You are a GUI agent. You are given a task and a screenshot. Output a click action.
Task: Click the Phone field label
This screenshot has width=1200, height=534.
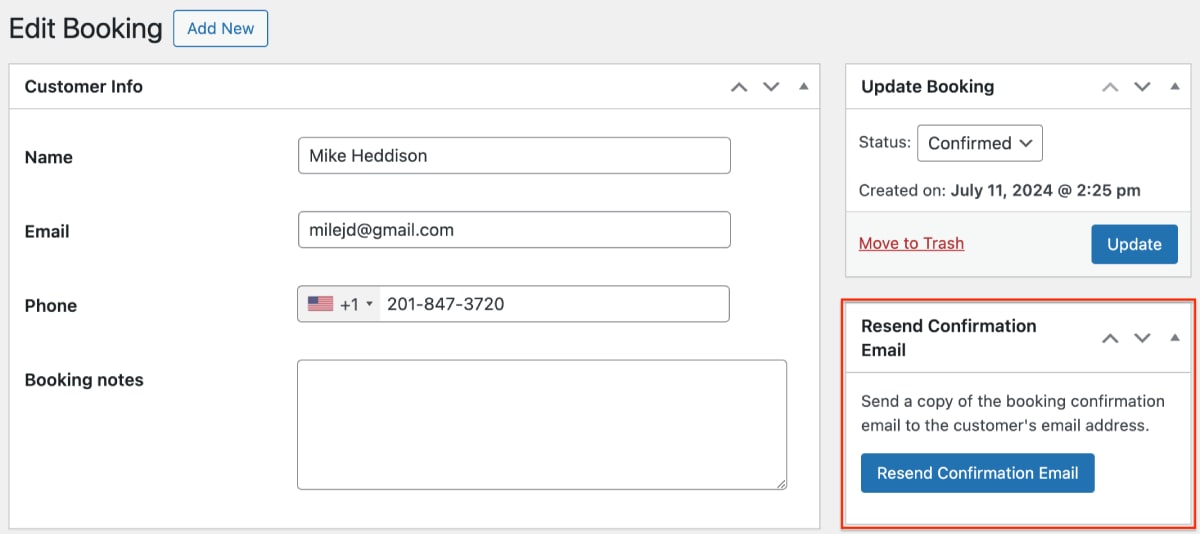tap(51, 306)
